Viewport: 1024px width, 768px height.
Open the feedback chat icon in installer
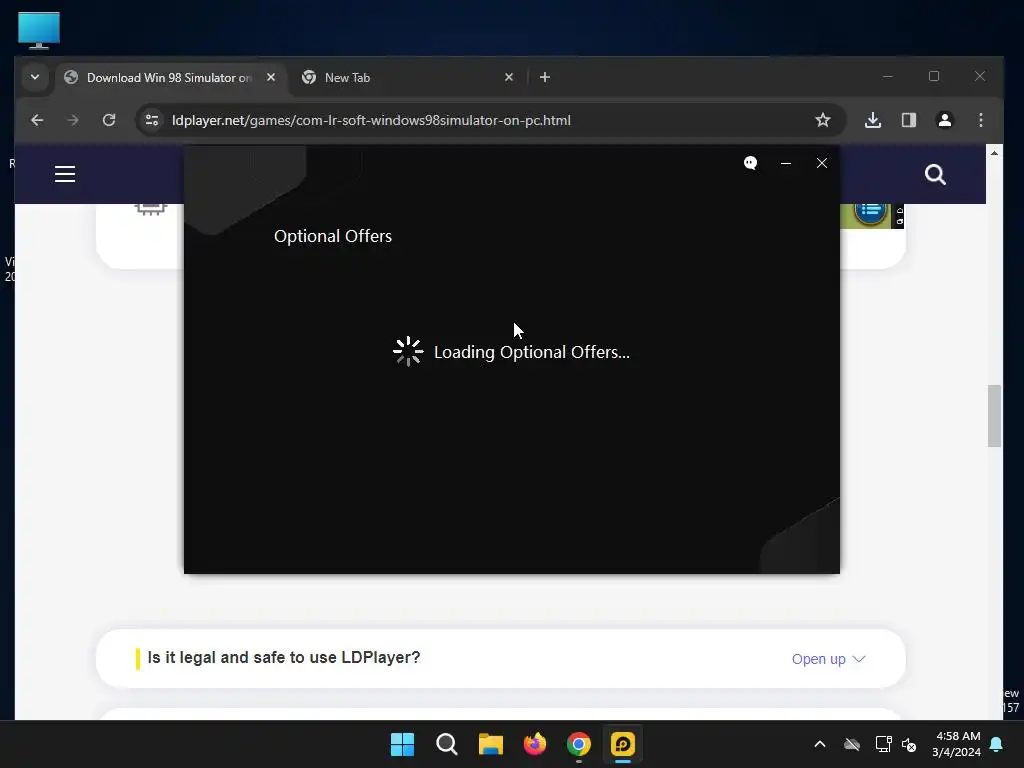click(750, 163)
